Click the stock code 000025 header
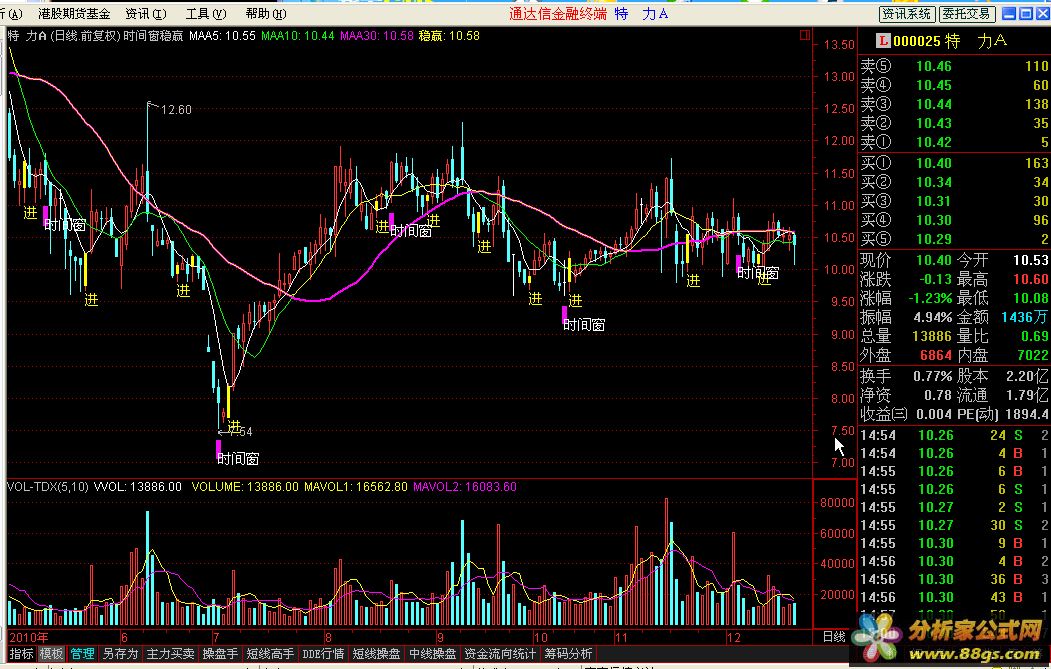Viewport: 1051px width, 669px height. point(917,42)
